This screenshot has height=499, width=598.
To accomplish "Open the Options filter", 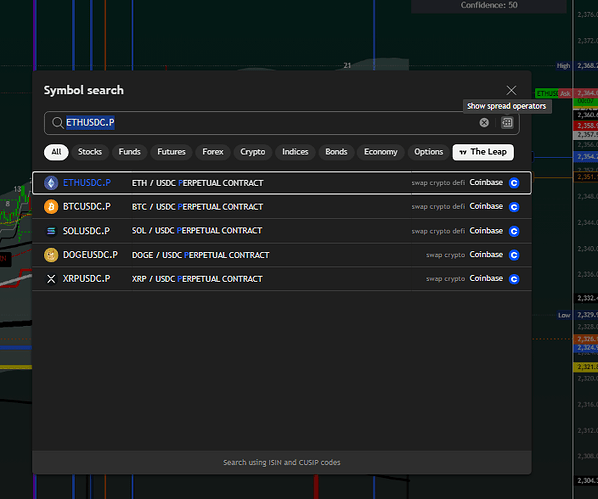I will click(x=429, y=152).
